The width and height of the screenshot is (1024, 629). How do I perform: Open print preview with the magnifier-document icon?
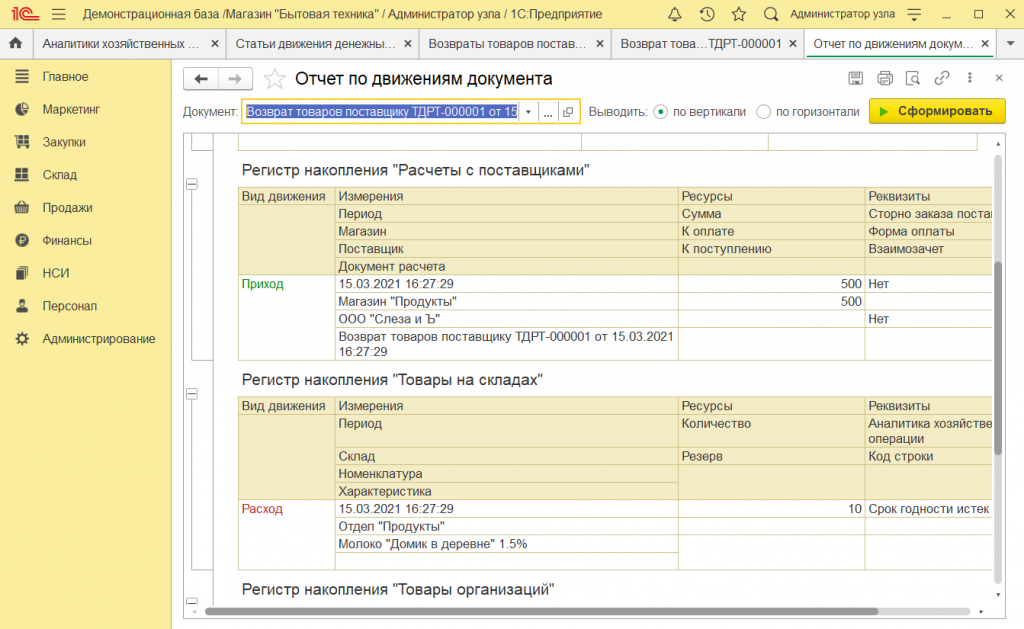pos(913,78)
